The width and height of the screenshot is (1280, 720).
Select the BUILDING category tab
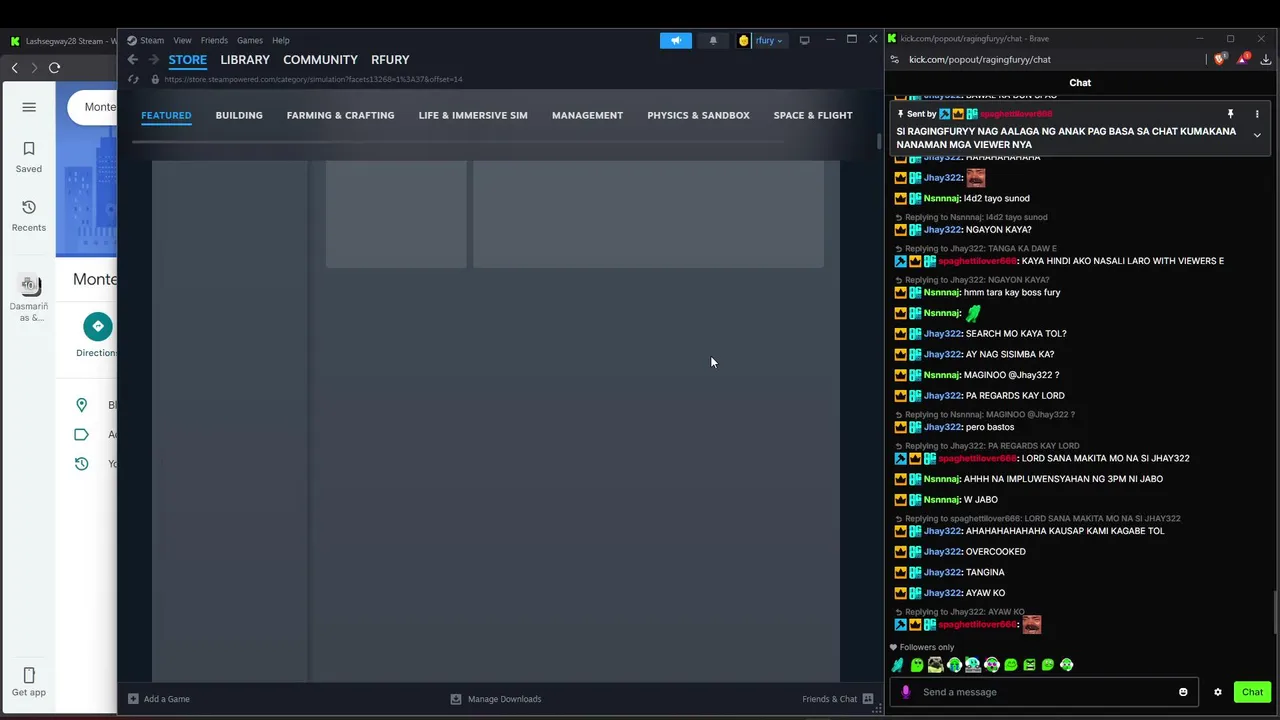(x=239, y=115)
